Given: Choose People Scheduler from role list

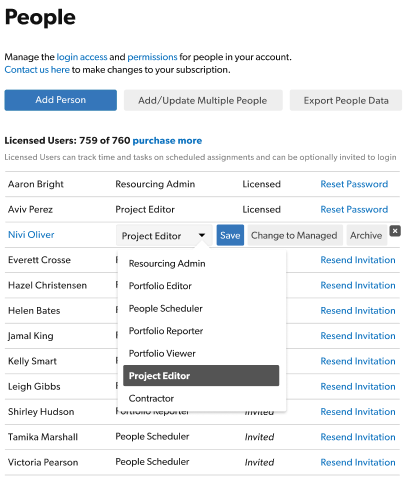Looking at the screenshot, I should point(166,309).
